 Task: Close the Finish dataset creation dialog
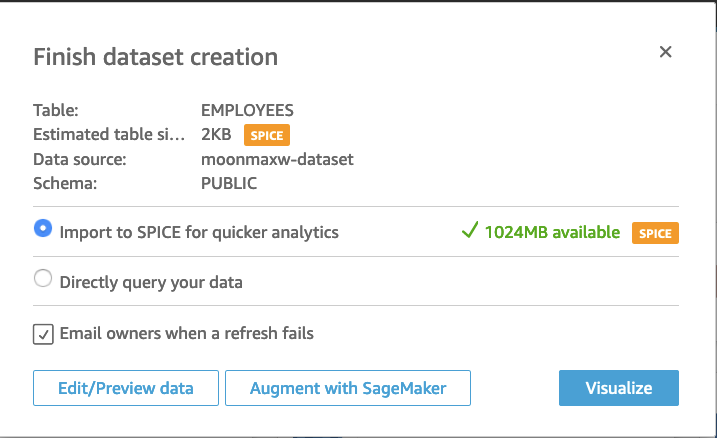tap(665, 53)
